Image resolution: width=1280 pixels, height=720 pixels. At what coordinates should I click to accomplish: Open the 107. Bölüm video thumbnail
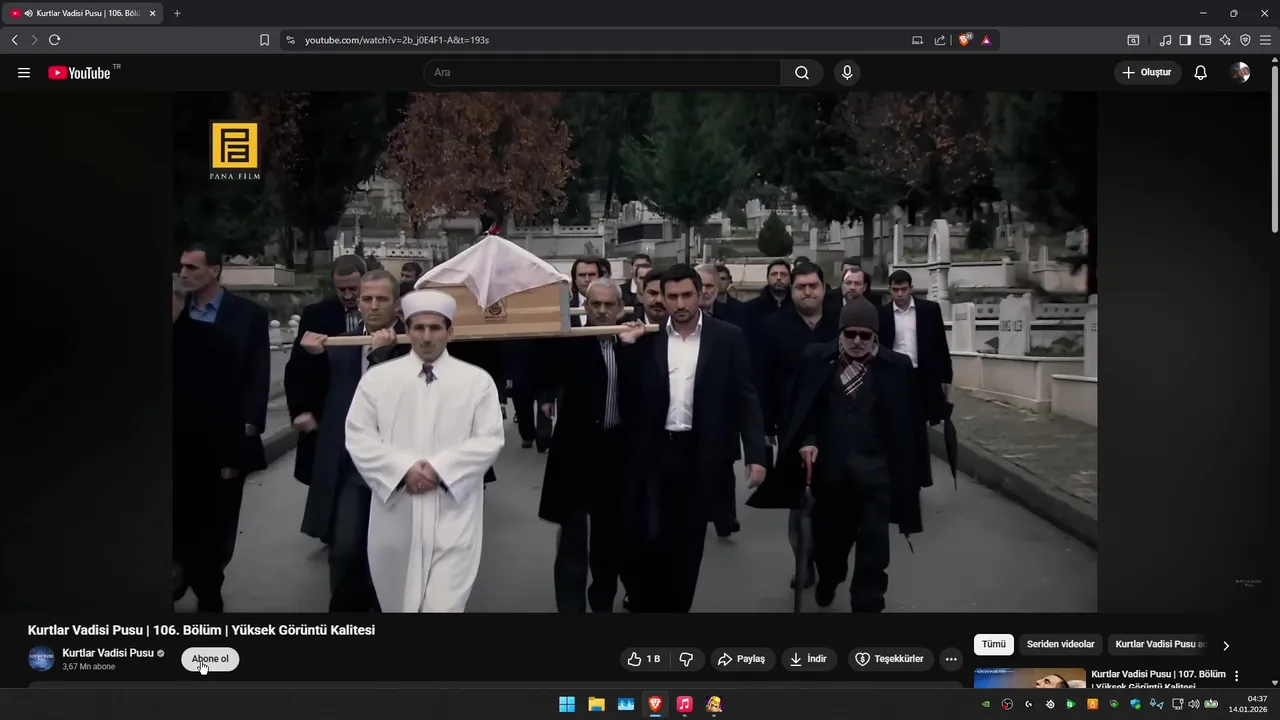pyautogui.click(x=1030, y=679)
